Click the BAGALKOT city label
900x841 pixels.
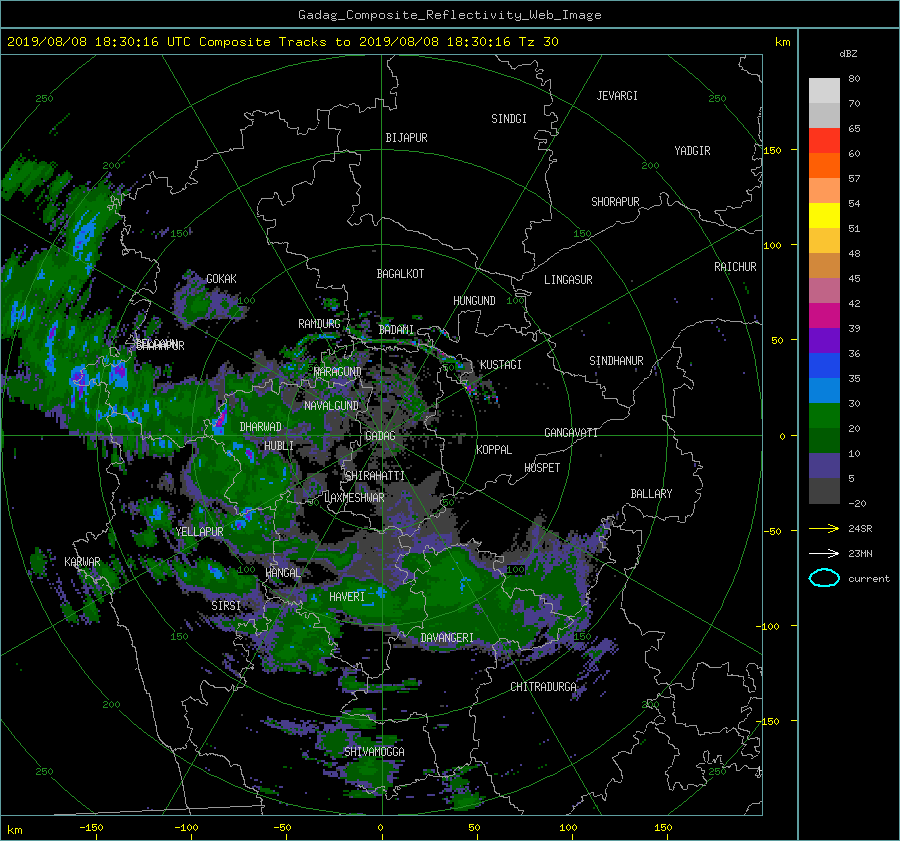[400, 274]
